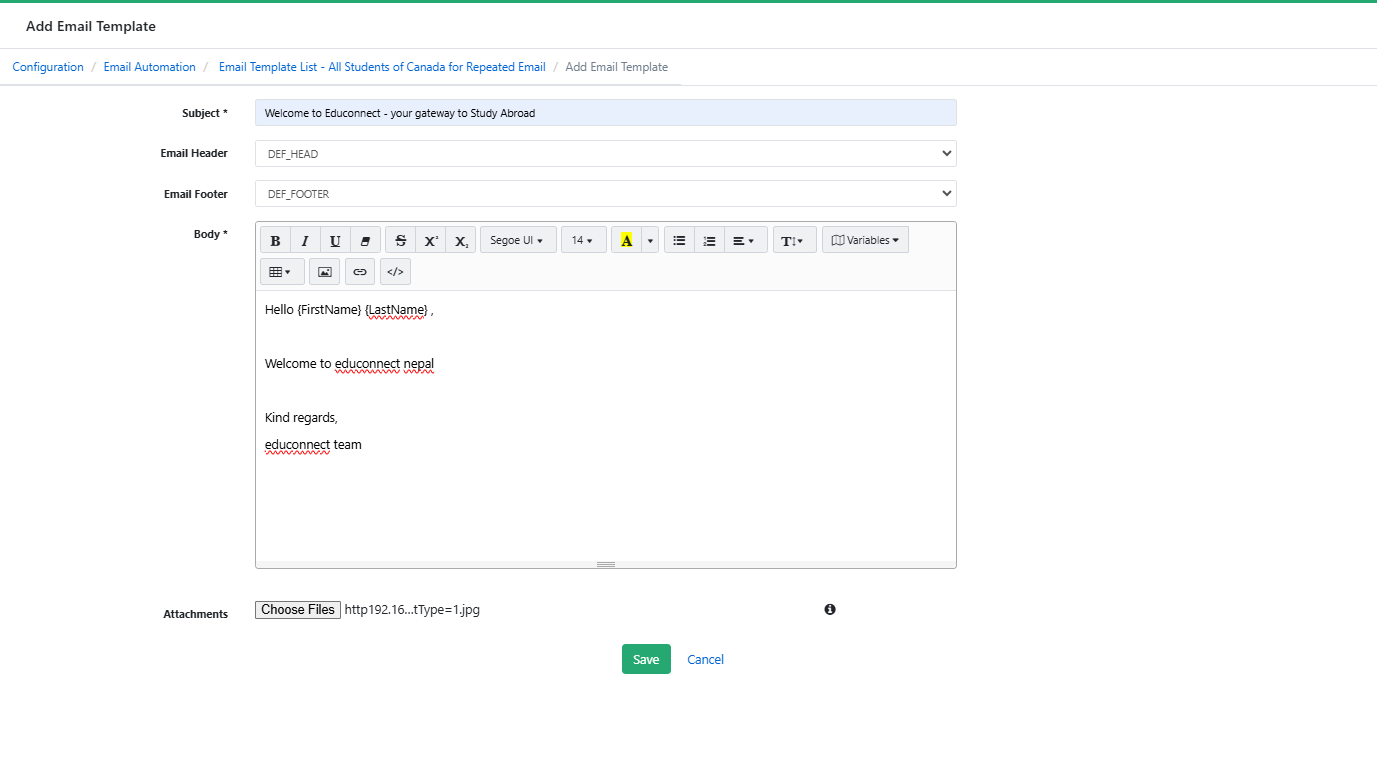The image size is (1377, 765).
Task: Click the "Kind regards," line in the body
Action: [x=301, y=418]
